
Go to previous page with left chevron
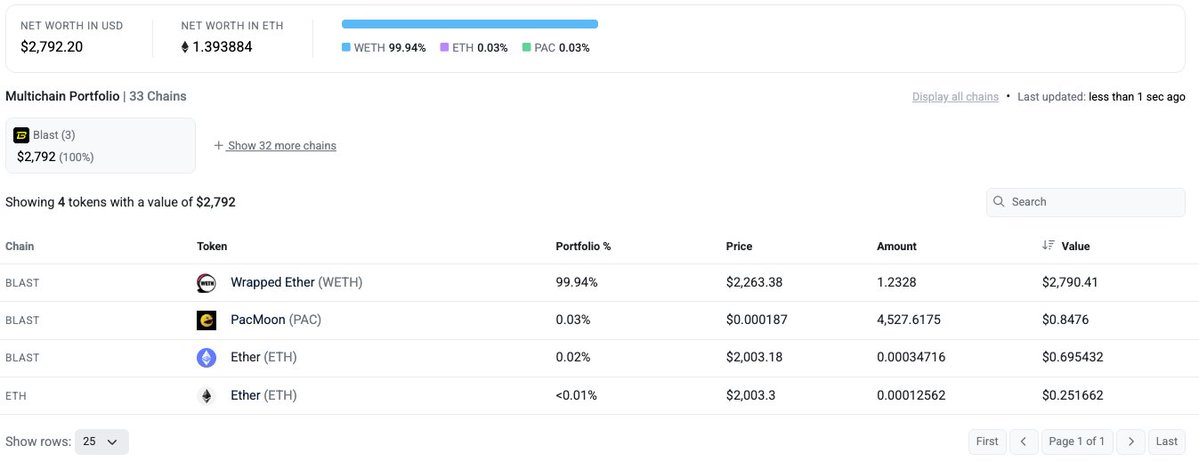tap(1023, 441)
